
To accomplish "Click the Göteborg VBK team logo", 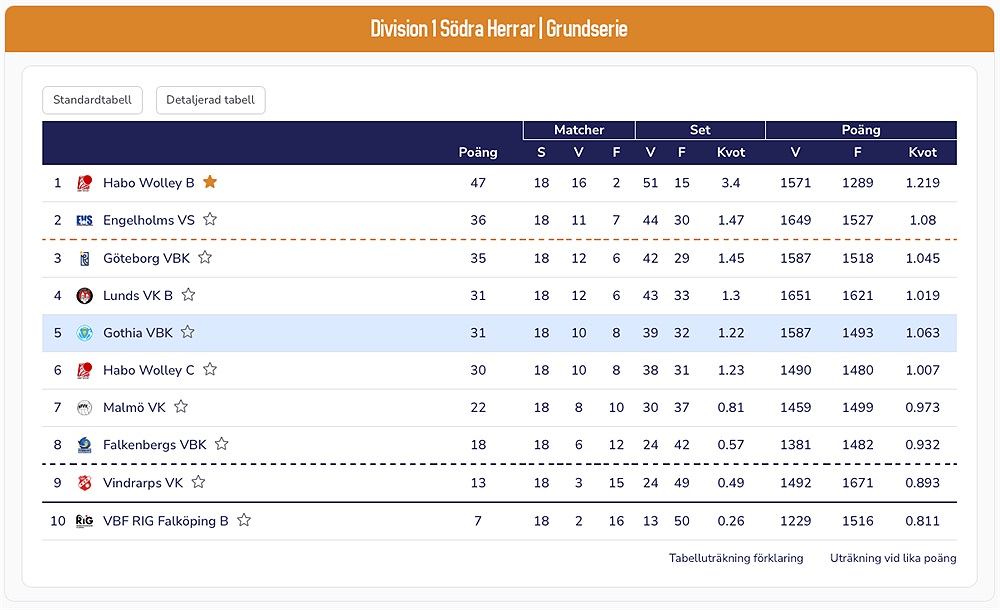I will click(85, 258).
